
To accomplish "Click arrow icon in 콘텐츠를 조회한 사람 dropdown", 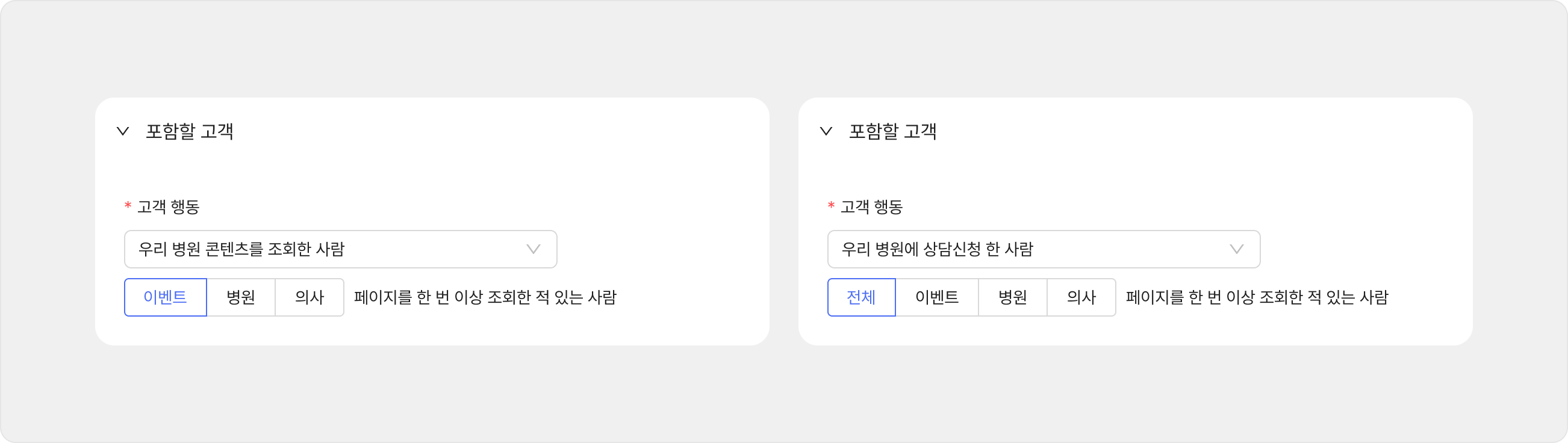I will click(x=534, y=249).
